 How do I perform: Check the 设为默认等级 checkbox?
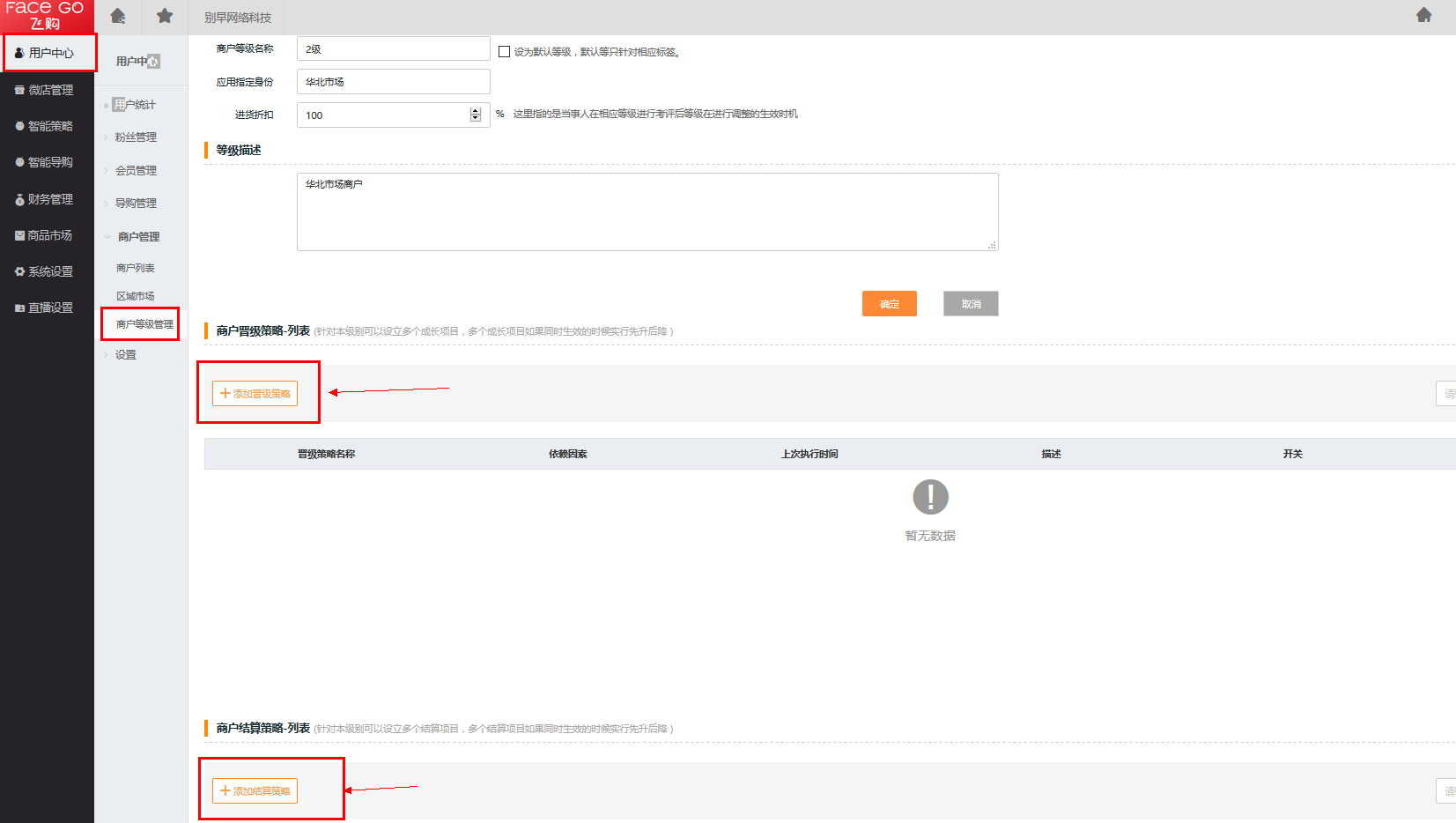coord(504,52)
